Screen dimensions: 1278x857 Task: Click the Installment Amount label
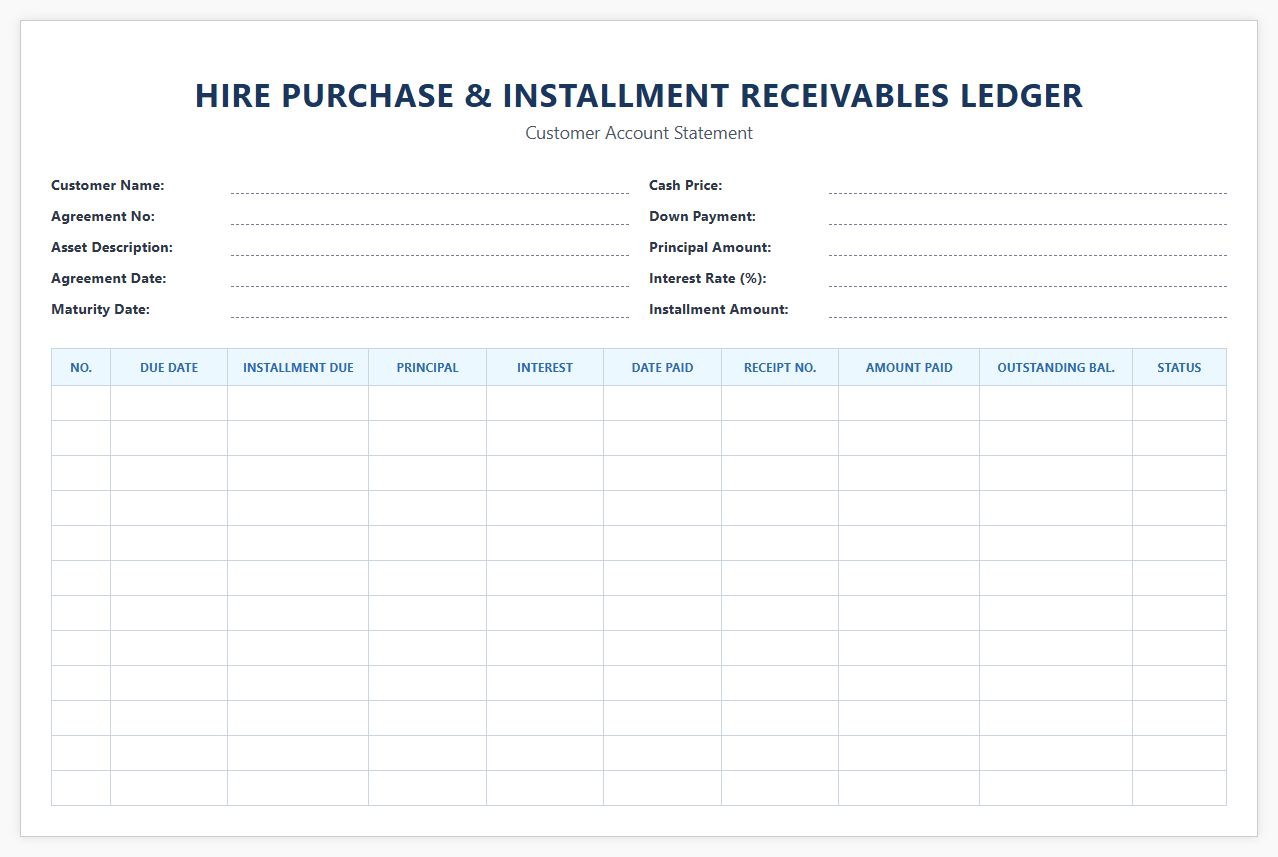pyautogui.click(x=719, y=309)
